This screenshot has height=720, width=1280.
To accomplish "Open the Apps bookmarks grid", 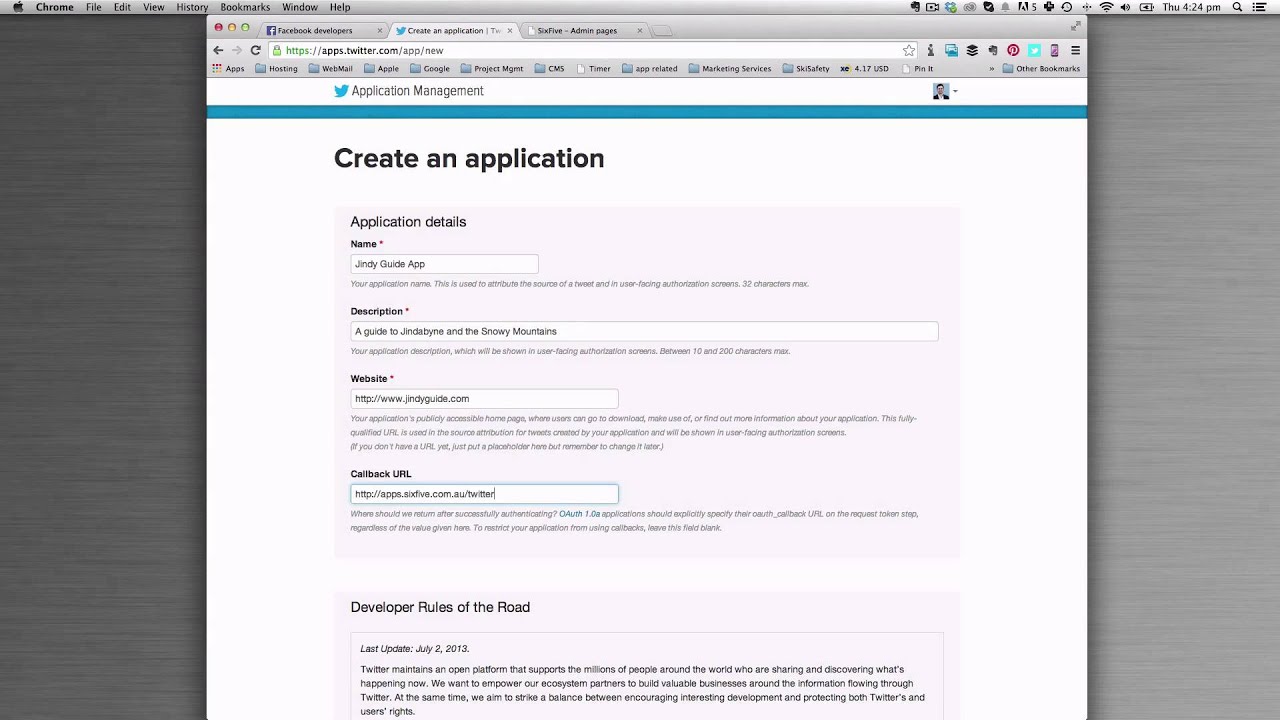I will (229, 69).
